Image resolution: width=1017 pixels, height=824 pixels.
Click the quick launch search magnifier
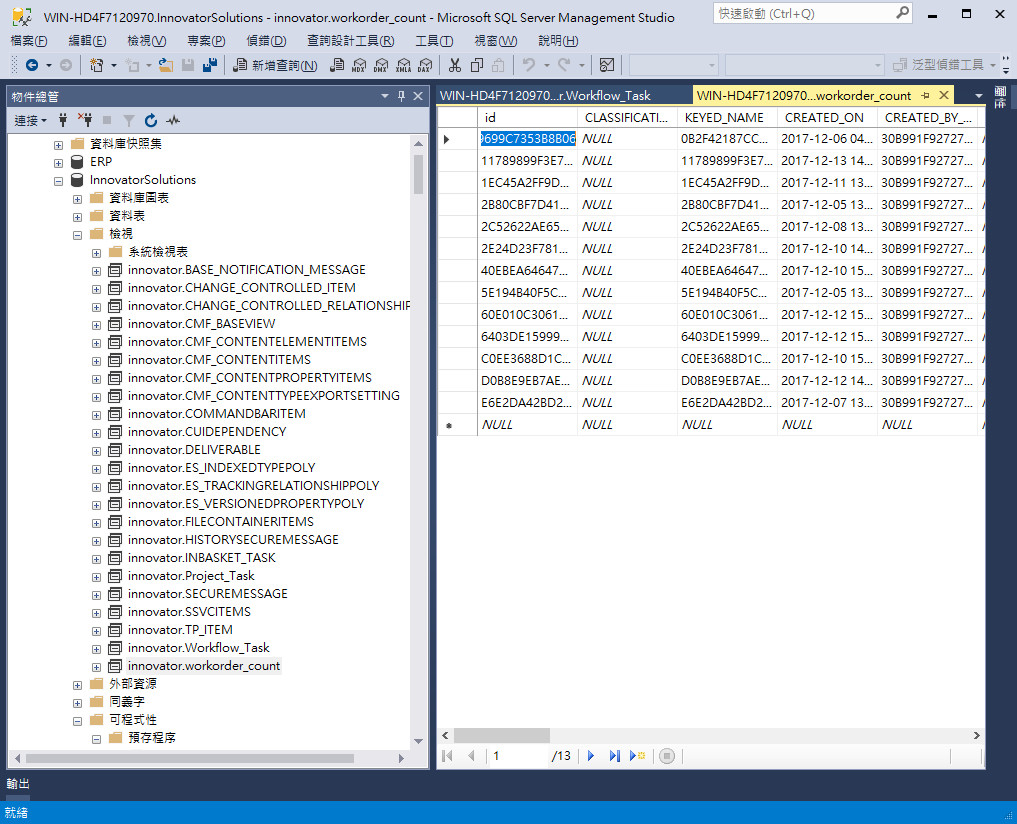[x=902, y=13]
